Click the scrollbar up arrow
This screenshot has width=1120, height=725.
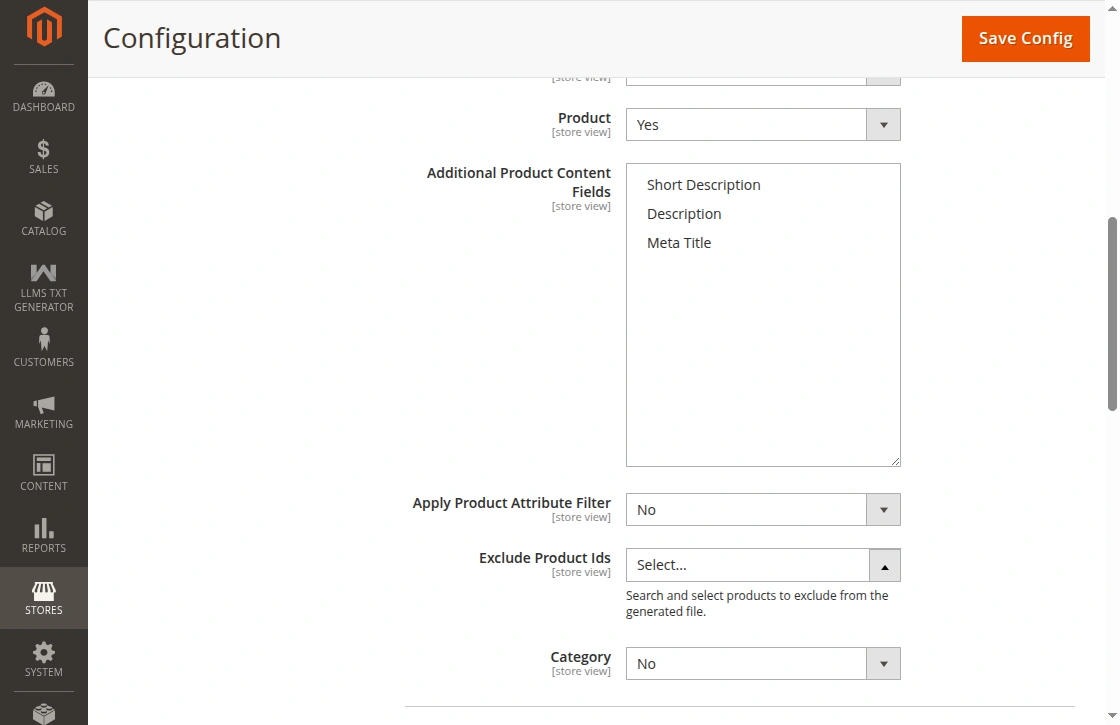[1112, 9]
